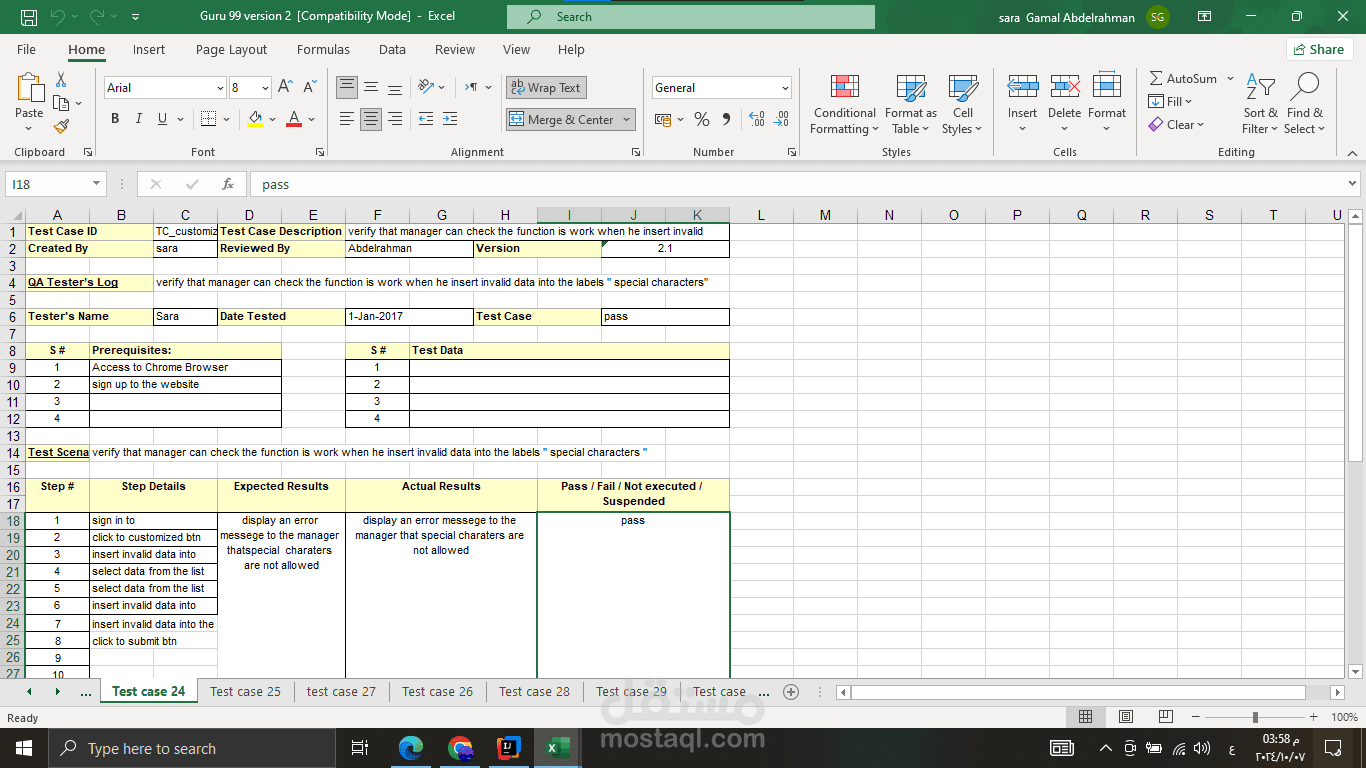Toggle Middle Align
The height and width of the screenshot is (768, 1366).
(371, 87)
